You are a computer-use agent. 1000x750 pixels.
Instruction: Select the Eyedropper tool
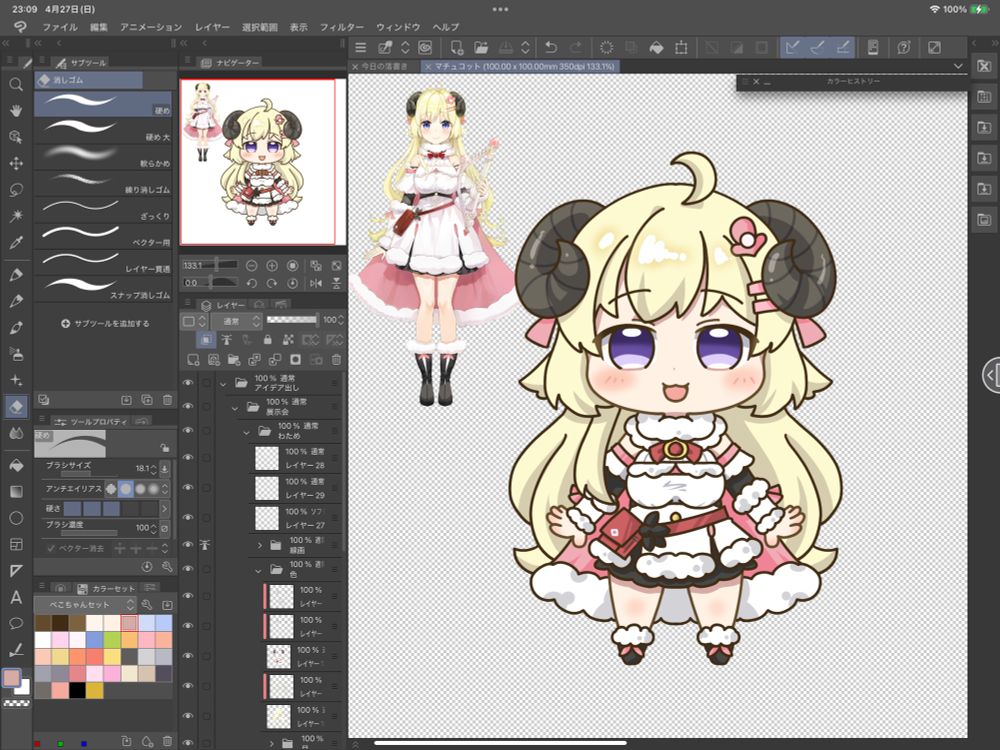click(x=16, y=242)
